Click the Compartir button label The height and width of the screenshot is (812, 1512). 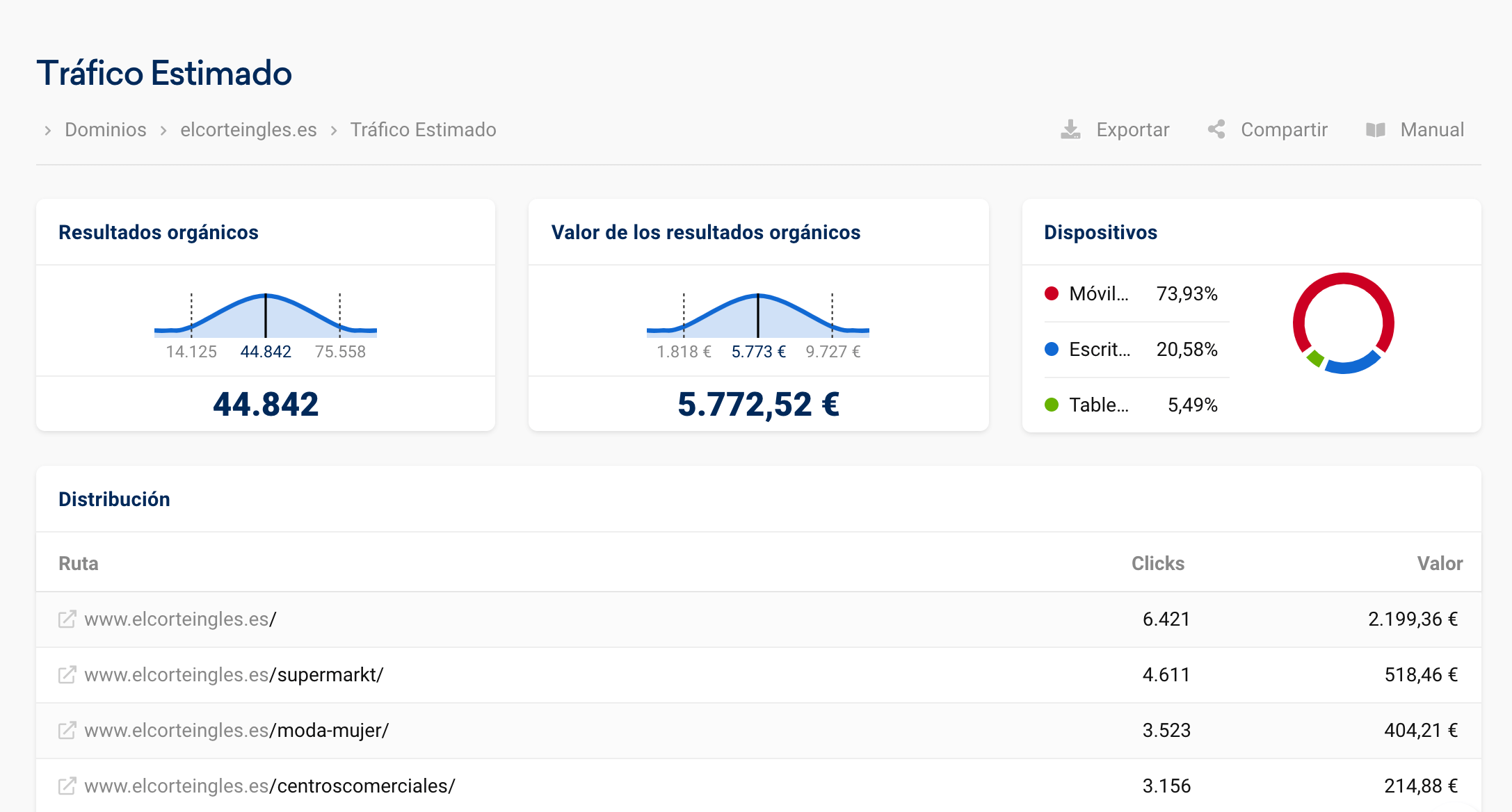click(x=1284, y=130)
